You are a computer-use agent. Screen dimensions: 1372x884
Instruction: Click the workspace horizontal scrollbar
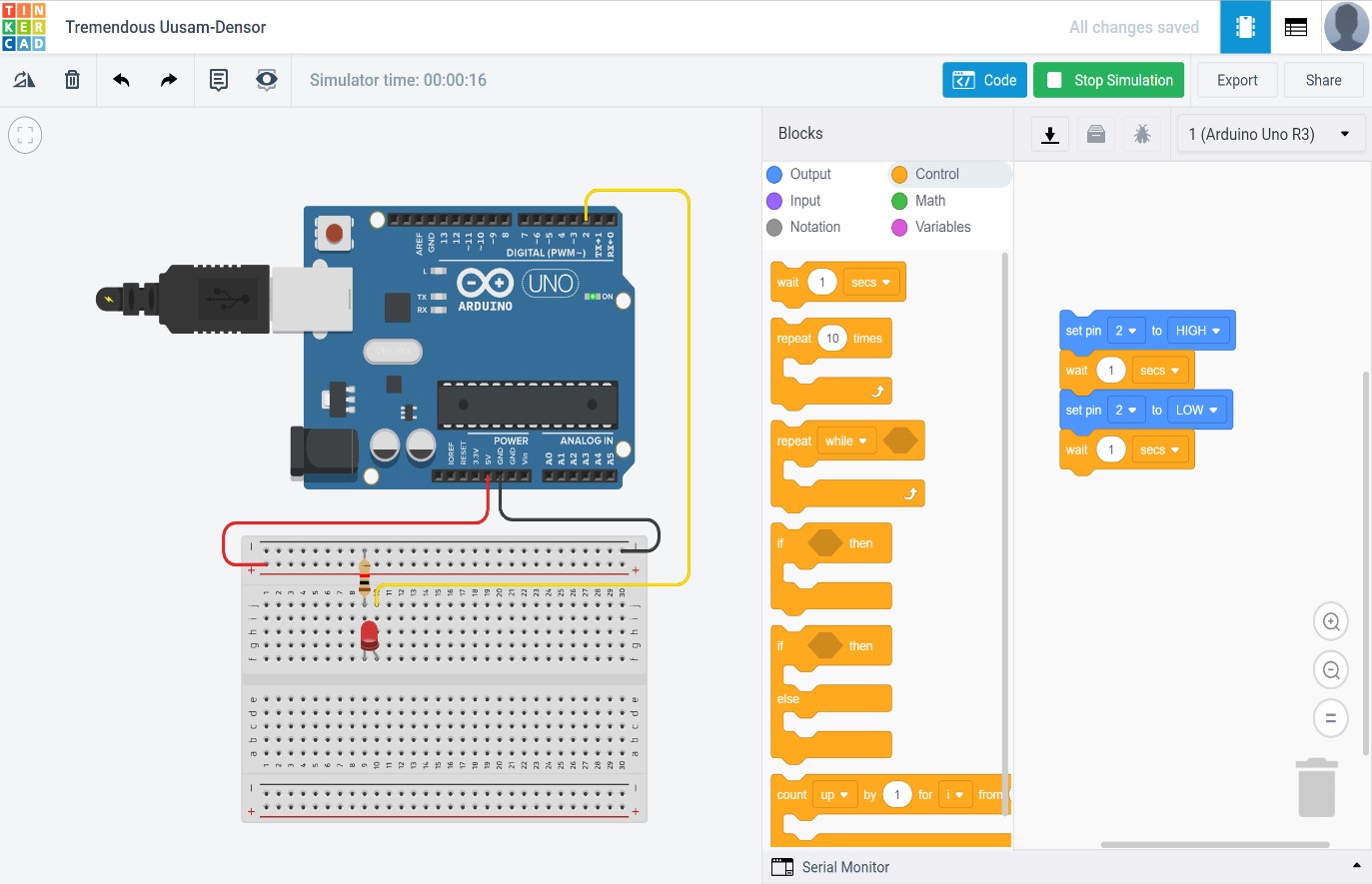1215,845
